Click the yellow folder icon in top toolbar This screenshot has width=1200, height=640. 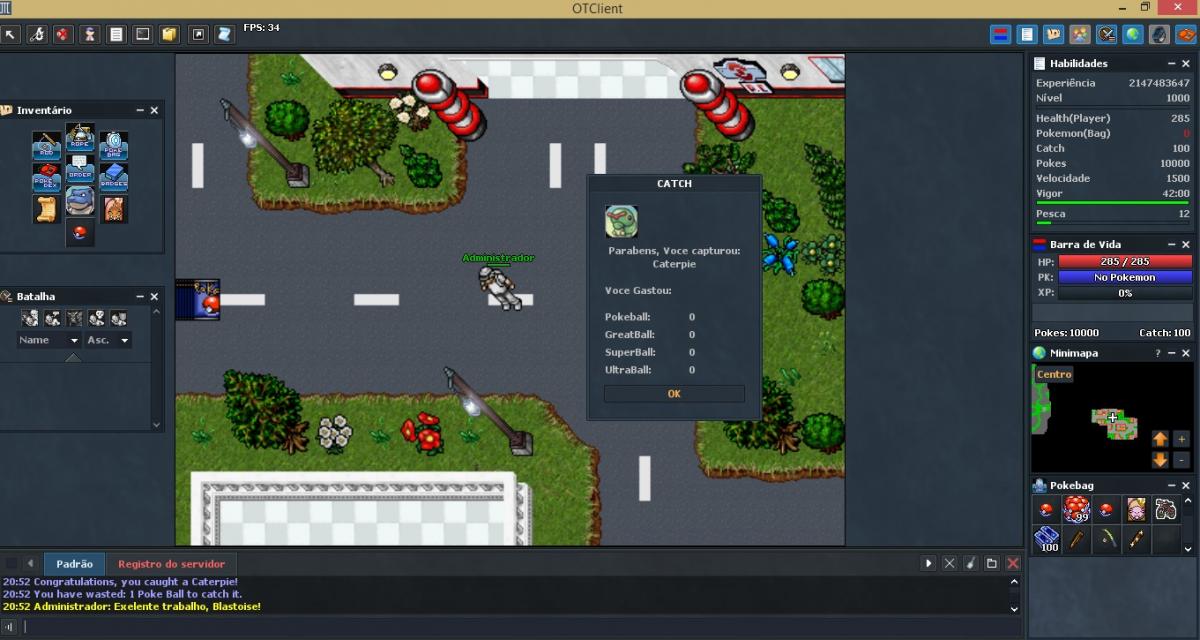point(170,34)
